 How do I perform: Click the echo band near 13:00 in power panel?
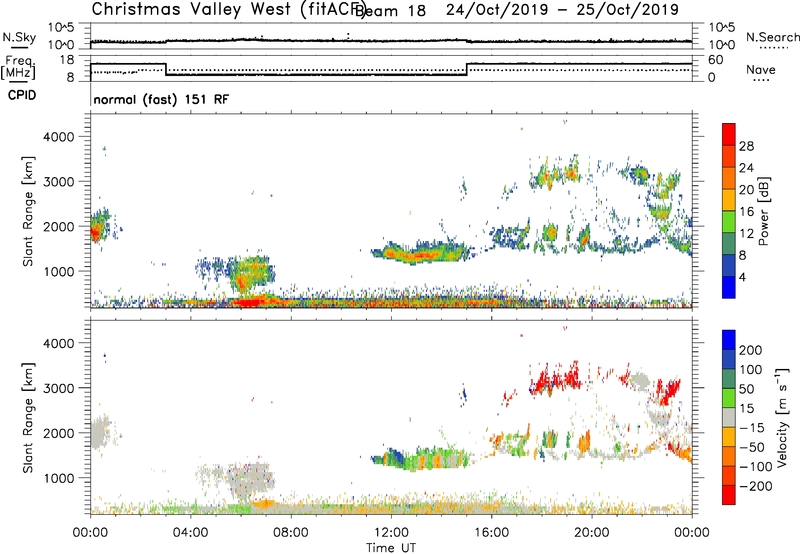pos(421,252)
